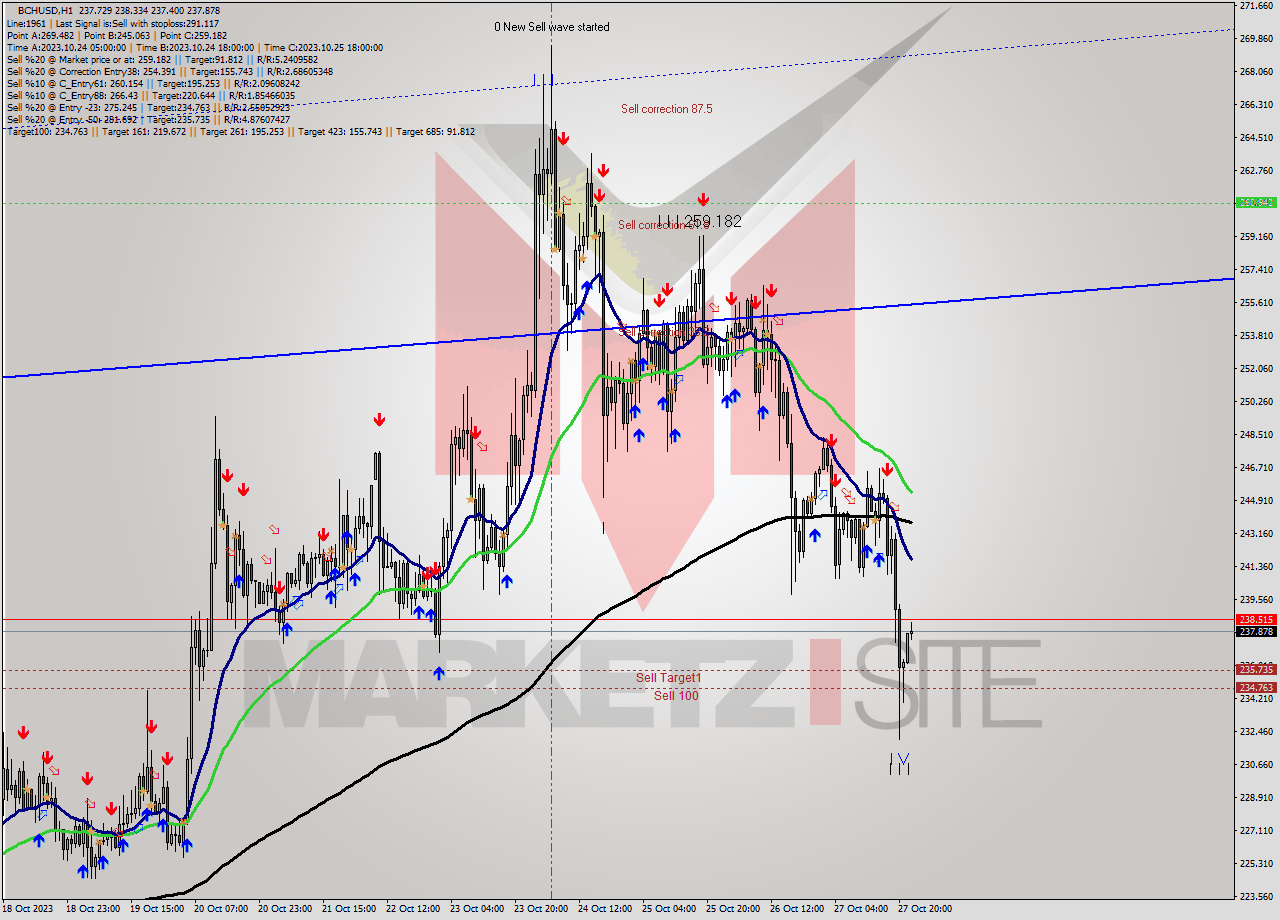1280x920 pixels.
Task: Click the 248.510 price axis label
Action: 1255,434
